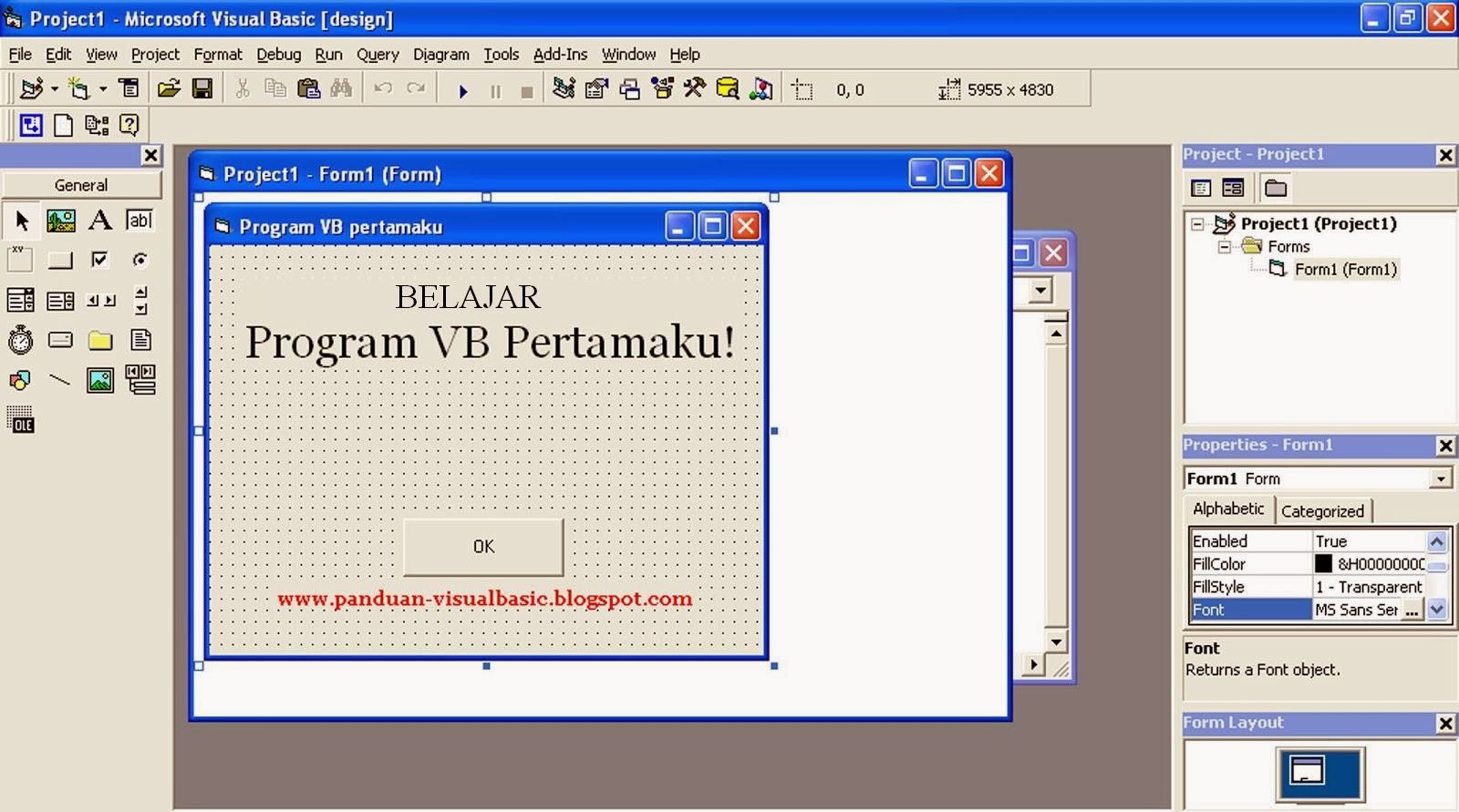Collapse the Project1 (Project1) tree node
This screenshot has height=812, width=1459.
tap(1197, 223)
